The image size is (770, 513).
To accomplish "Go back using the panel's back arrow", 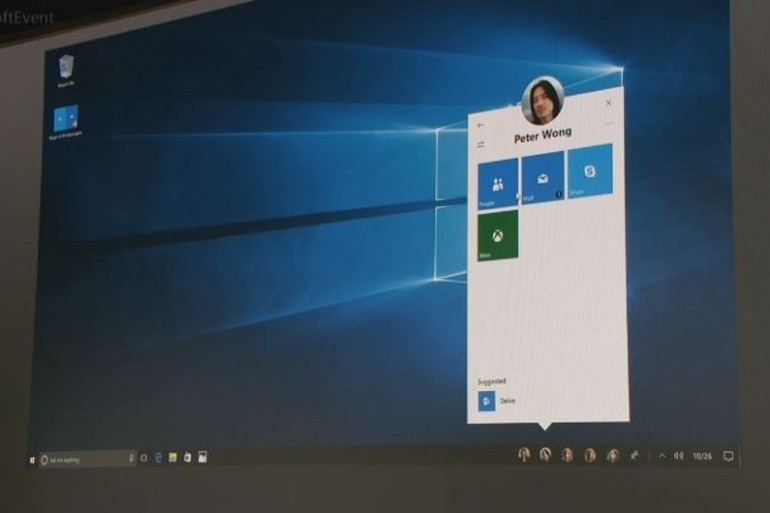I will (481, 126).
